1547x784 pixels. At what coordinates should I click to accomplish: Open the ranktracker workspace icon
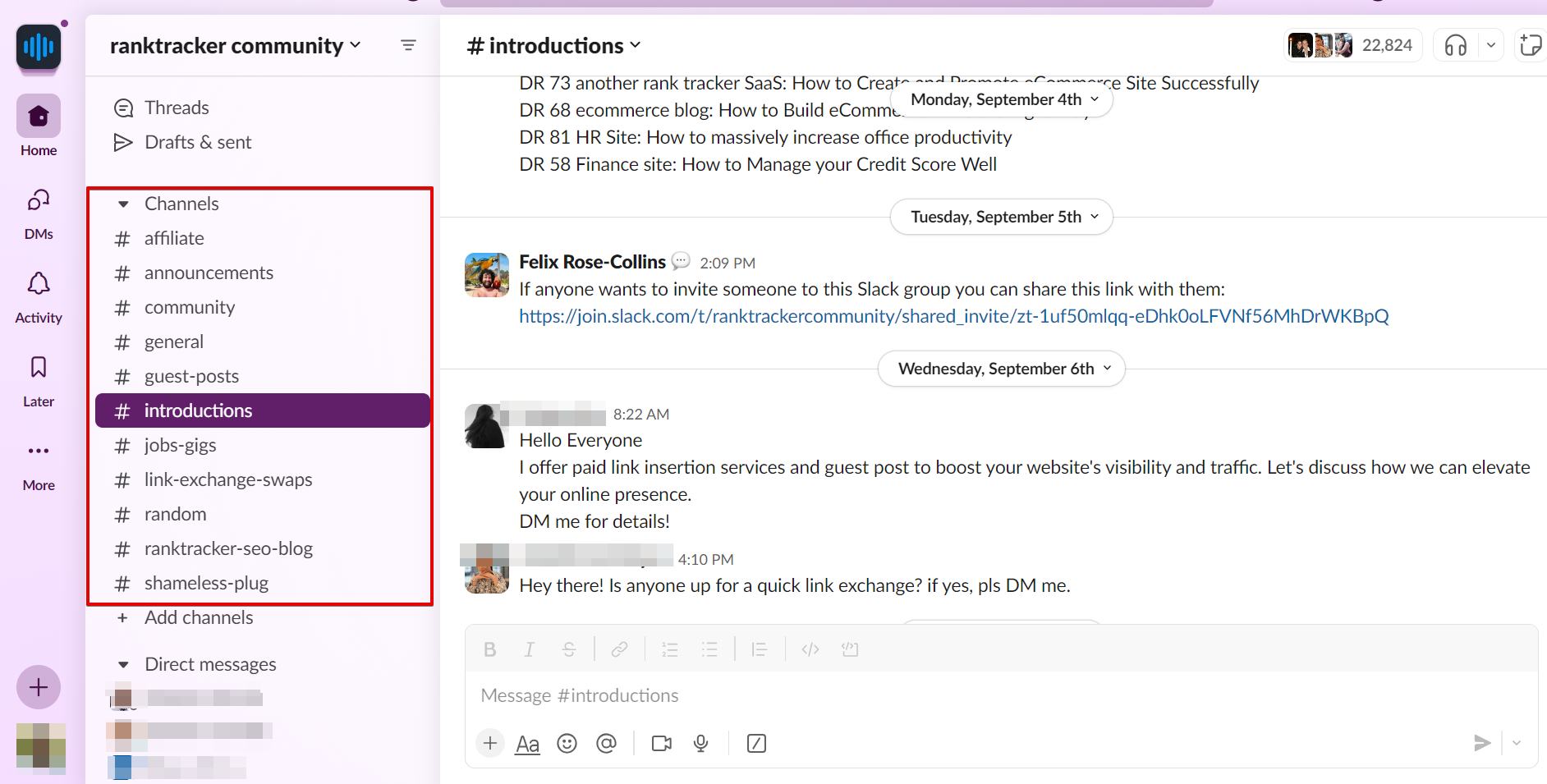click(39, 47)
